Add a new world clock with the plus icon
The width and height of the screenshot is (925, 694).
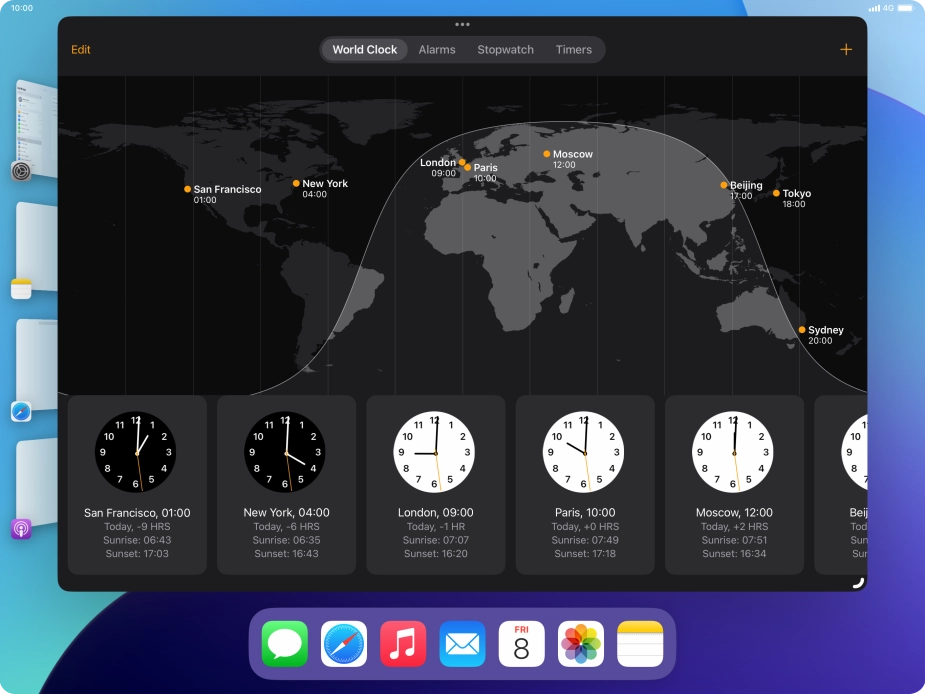(x=846, y=48)
